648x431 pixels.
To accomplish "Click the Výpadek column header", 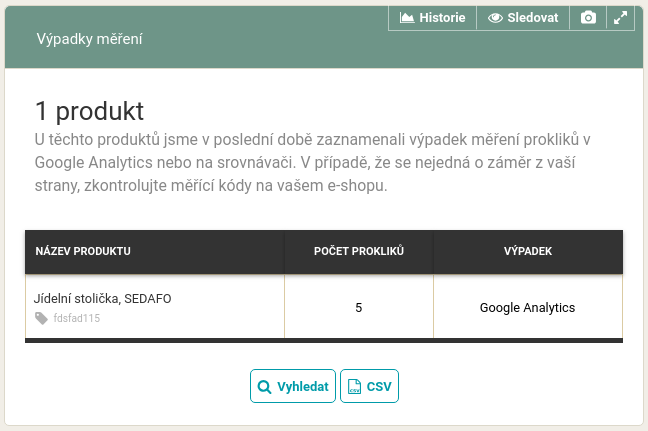I will pos(528,251).
